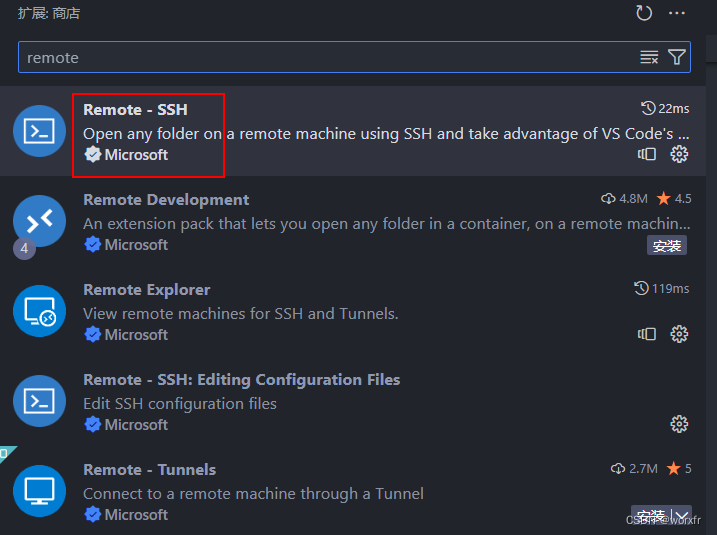Open the Remote - SSH extension title
This screenshot has height=535, width=717.
(135, 110)
